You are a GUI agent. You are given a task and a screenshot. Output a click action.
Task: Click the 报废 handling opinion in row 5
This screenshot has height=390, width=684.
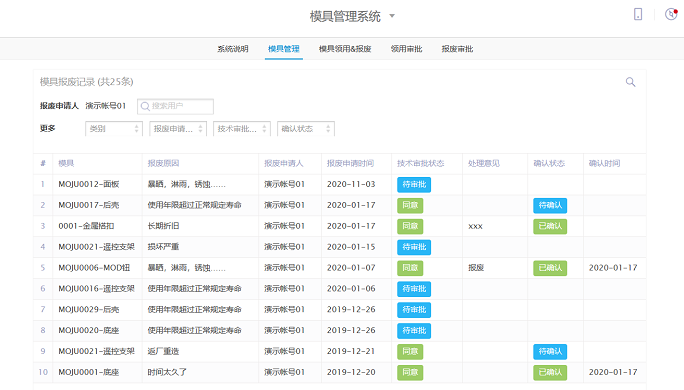(x=476, y=268)
